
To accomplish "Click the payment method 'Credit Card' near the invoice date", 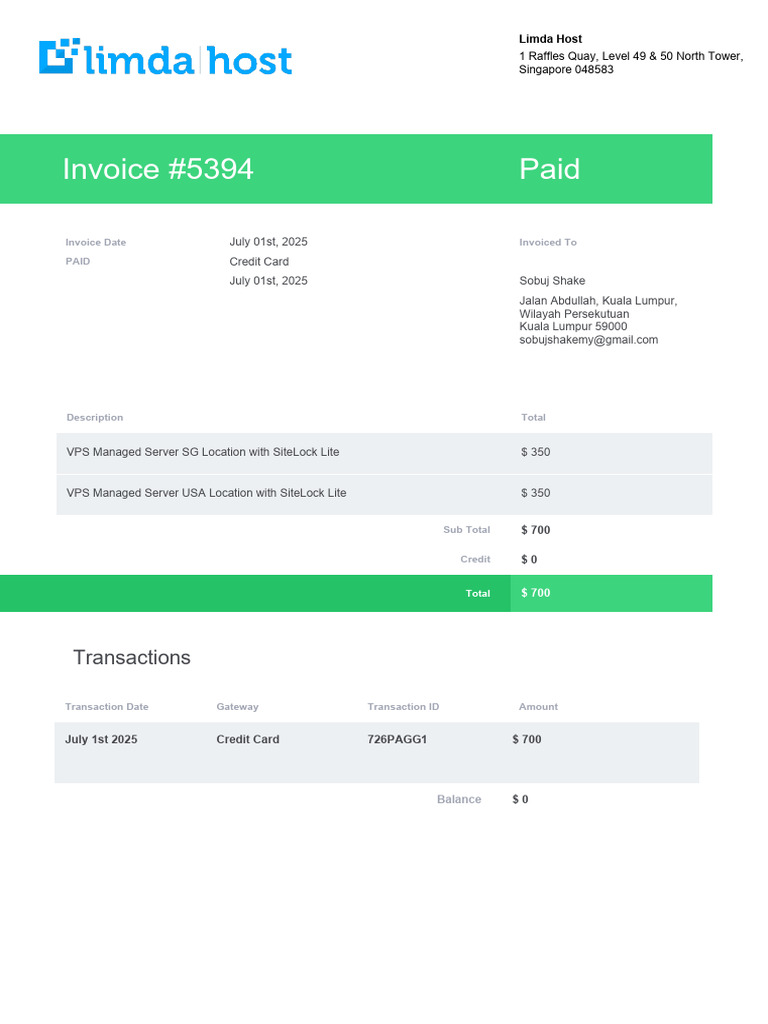I will [x=259, y=261].
